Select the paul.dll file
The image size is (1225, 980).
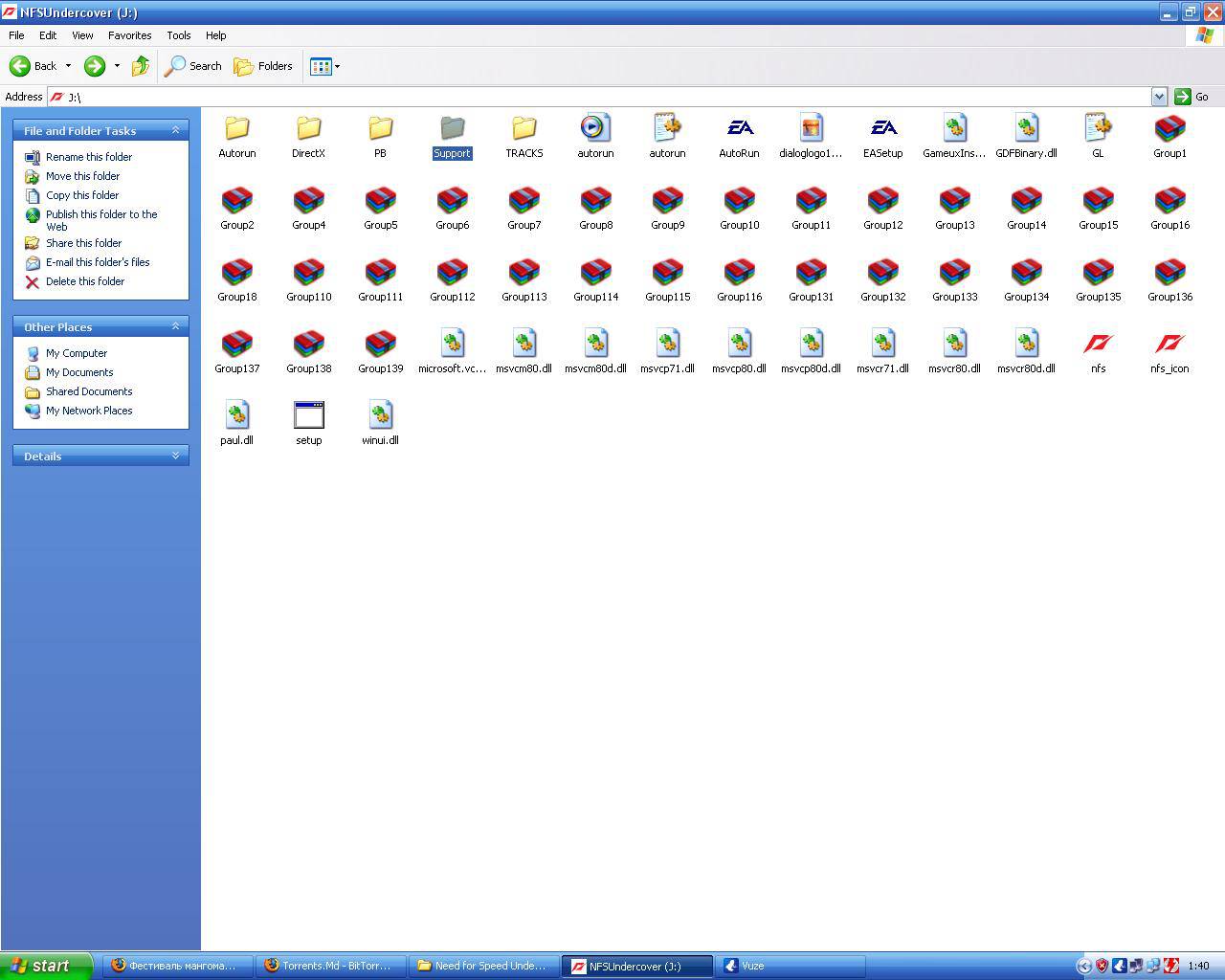coord(236,424)
